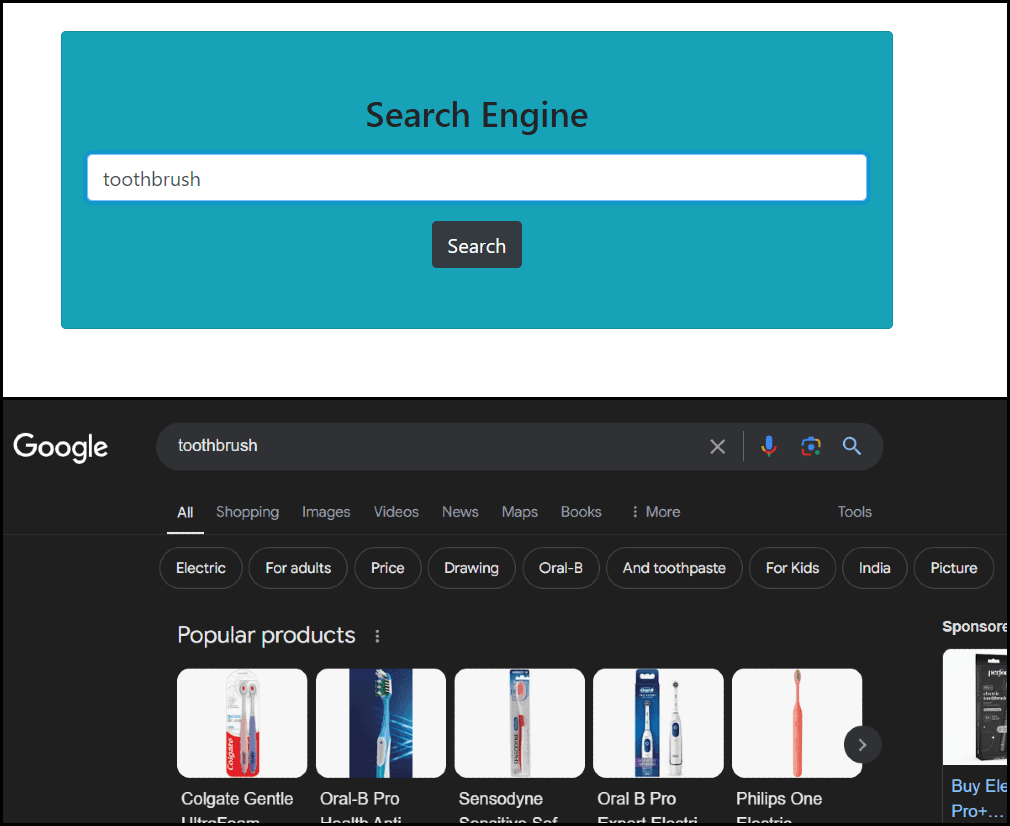This screenshot has height=826, width=1010.
Task: Choose the Price filter chip
Action: [x=388, y=568]
